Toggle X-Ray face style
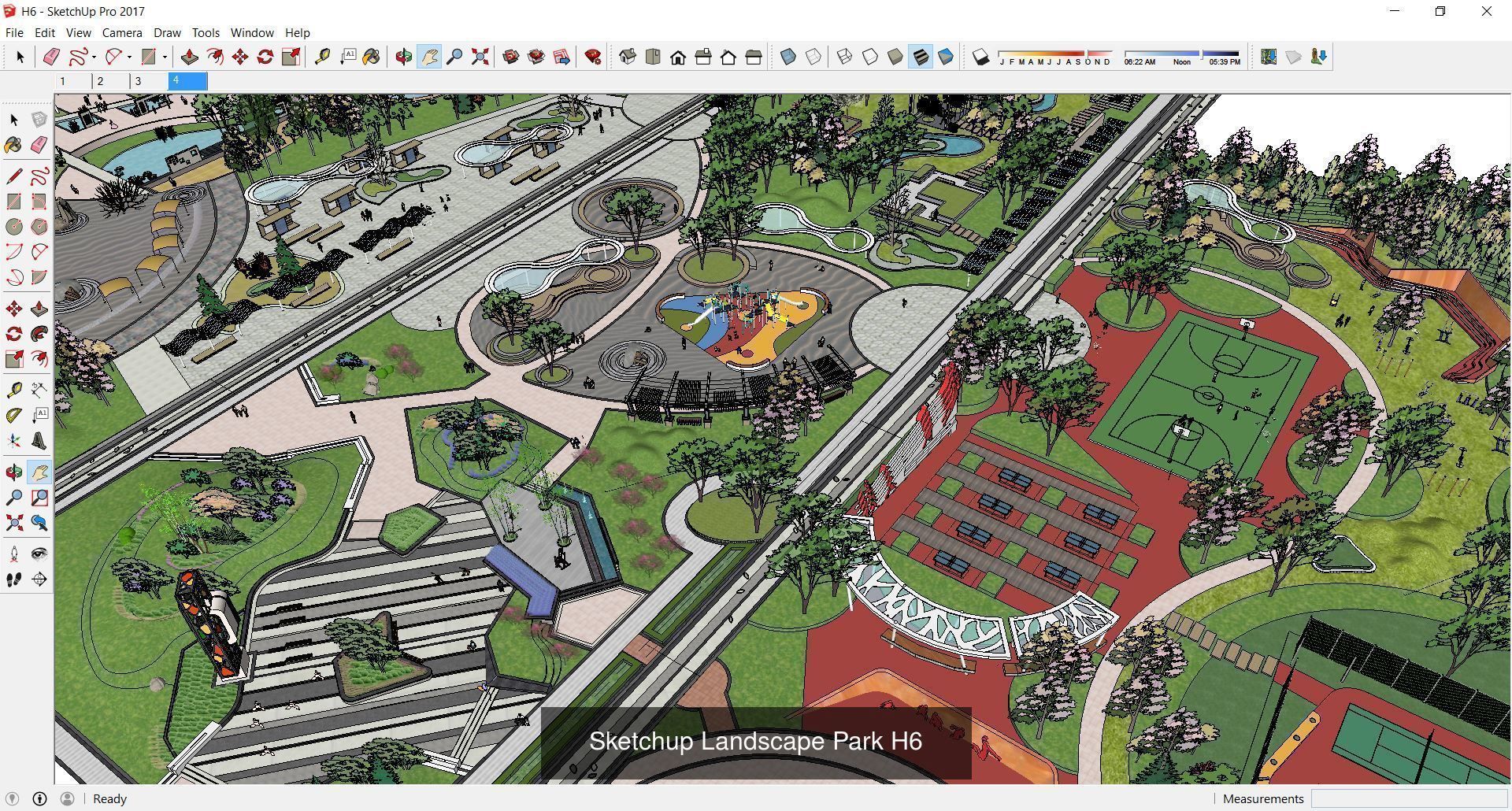This screenshot has width=1512, height=811. [788, 57]
